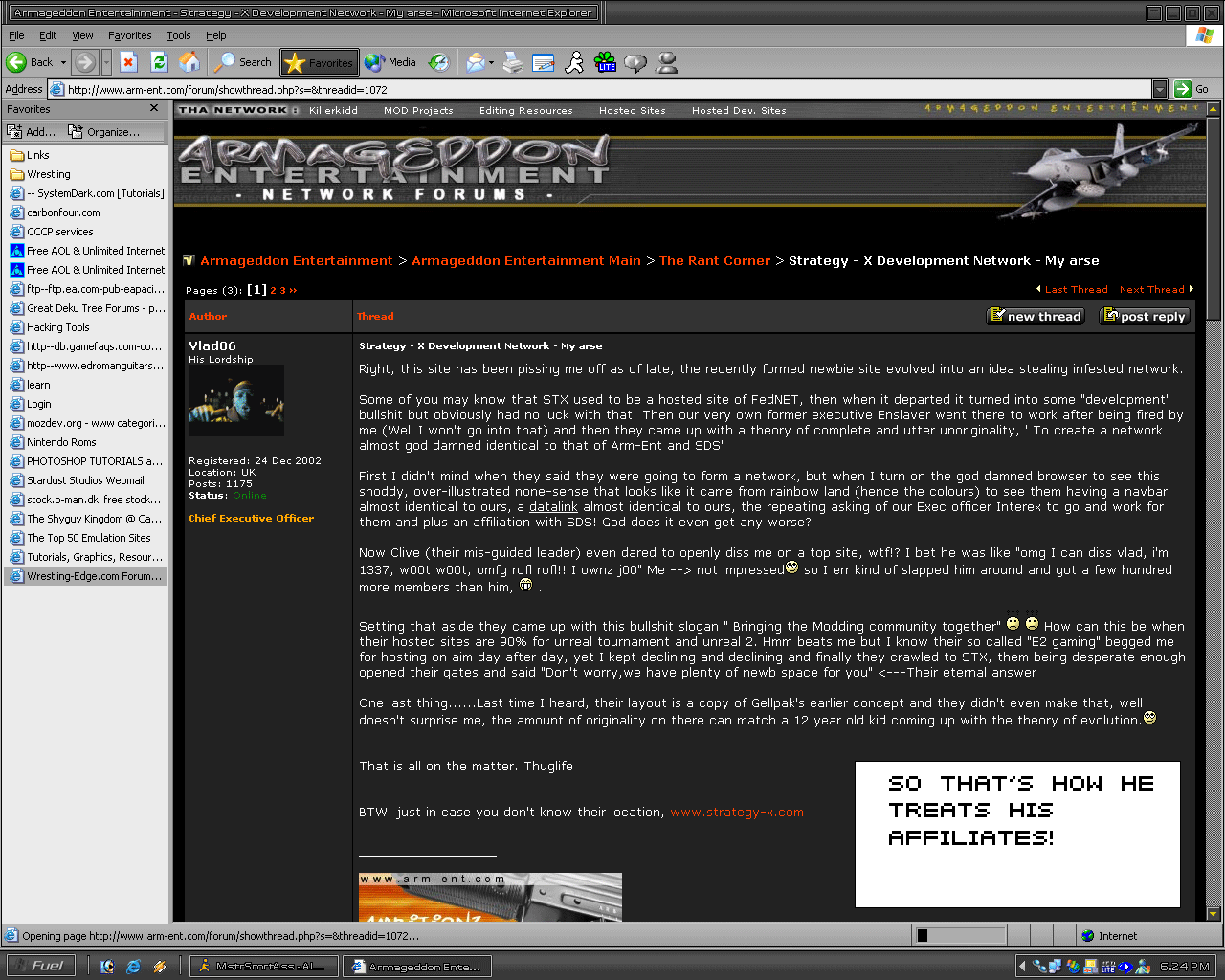The height and width of the screenshot is (980, 1225).
Task: Toggle the Favorites panel button
Action: coord(320,63)
